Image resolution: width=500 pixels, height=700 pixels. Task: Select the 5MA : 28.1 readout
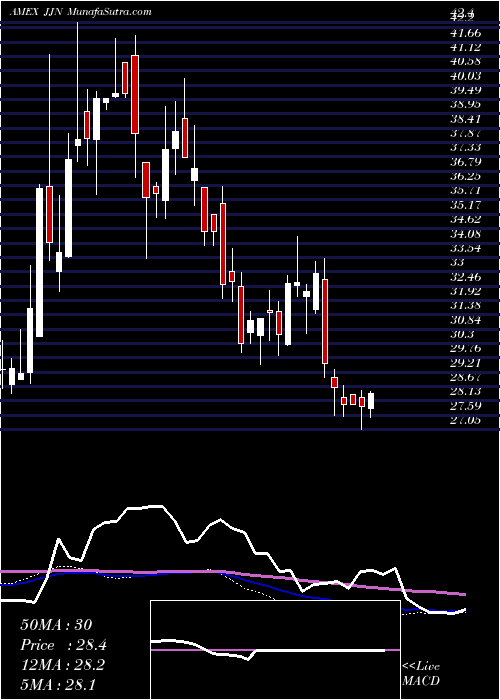click(x=58, y=684)
